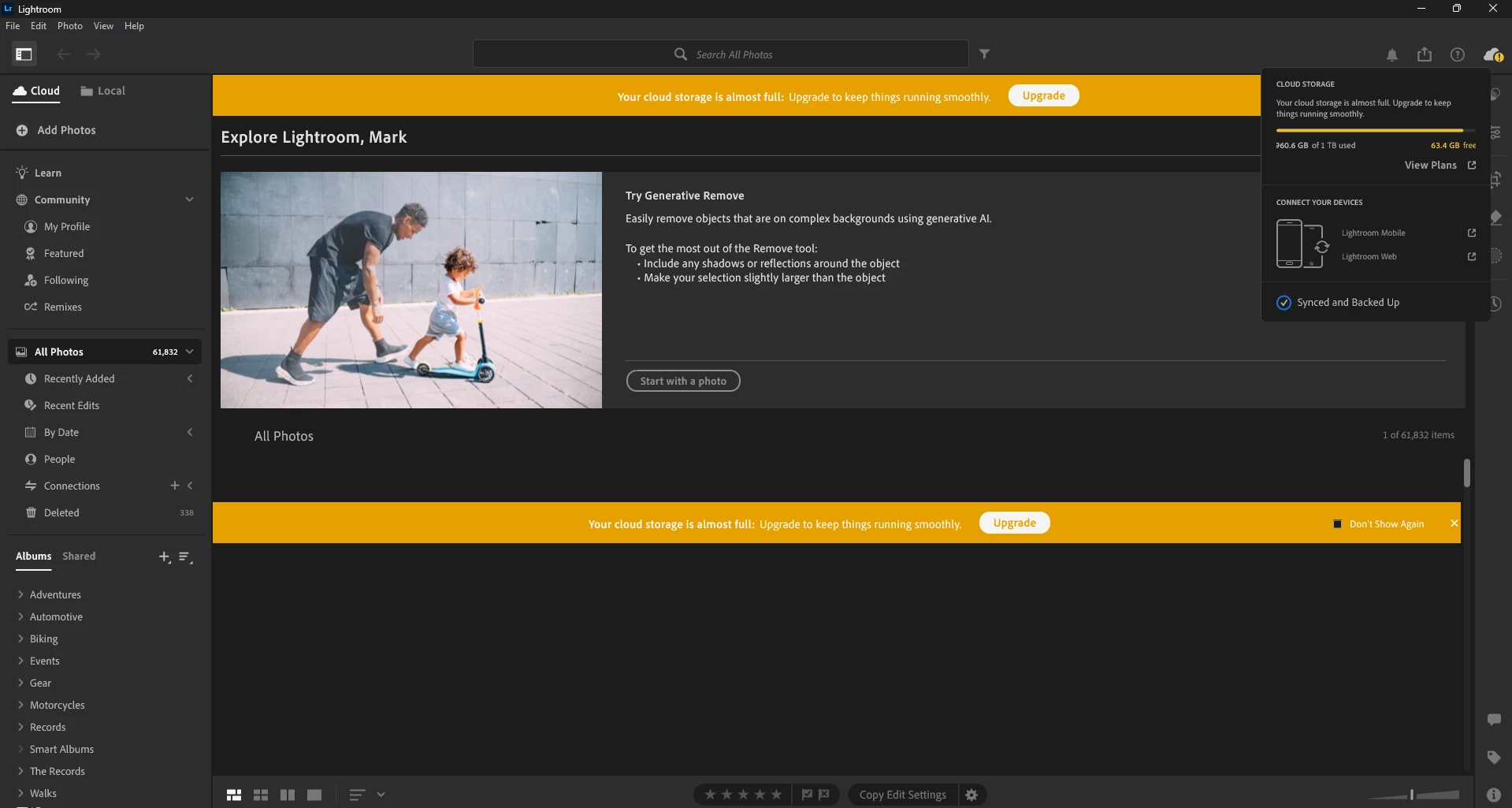The image size is (1512, 808).
Task: Switch to the Shared albums tab
Action: pos(79,557)
